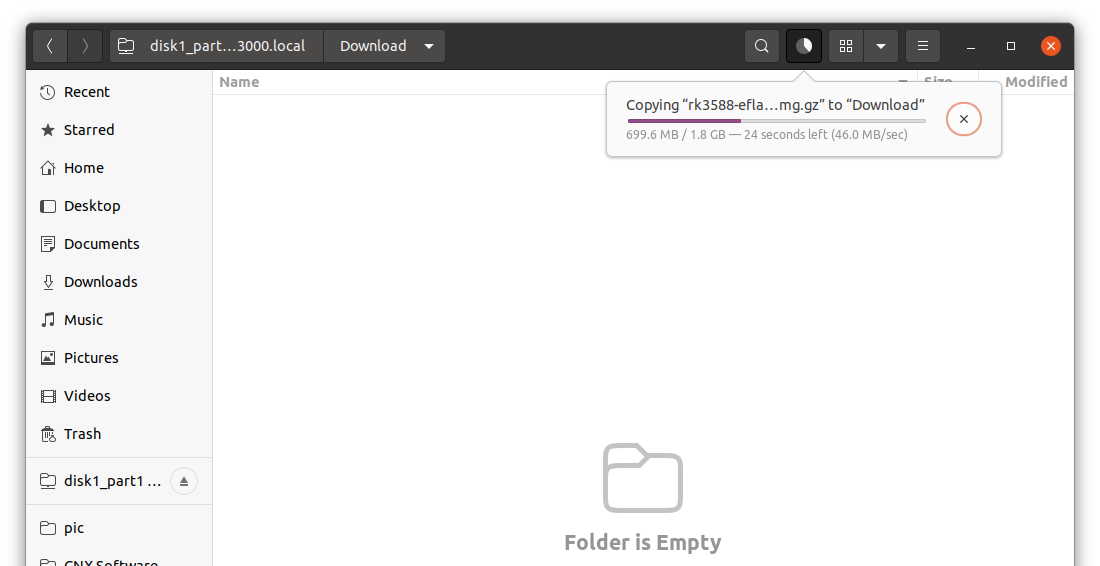Click the Pictures sidebar icon
The image size is (1100, 566).
click(x=48, y=358)
